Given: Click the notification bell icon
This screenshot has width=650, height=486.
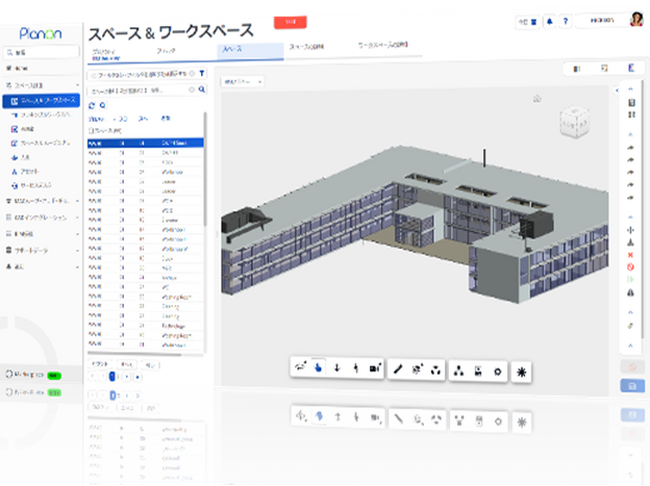Looking at the screenshot, I should tap(549, 22).
